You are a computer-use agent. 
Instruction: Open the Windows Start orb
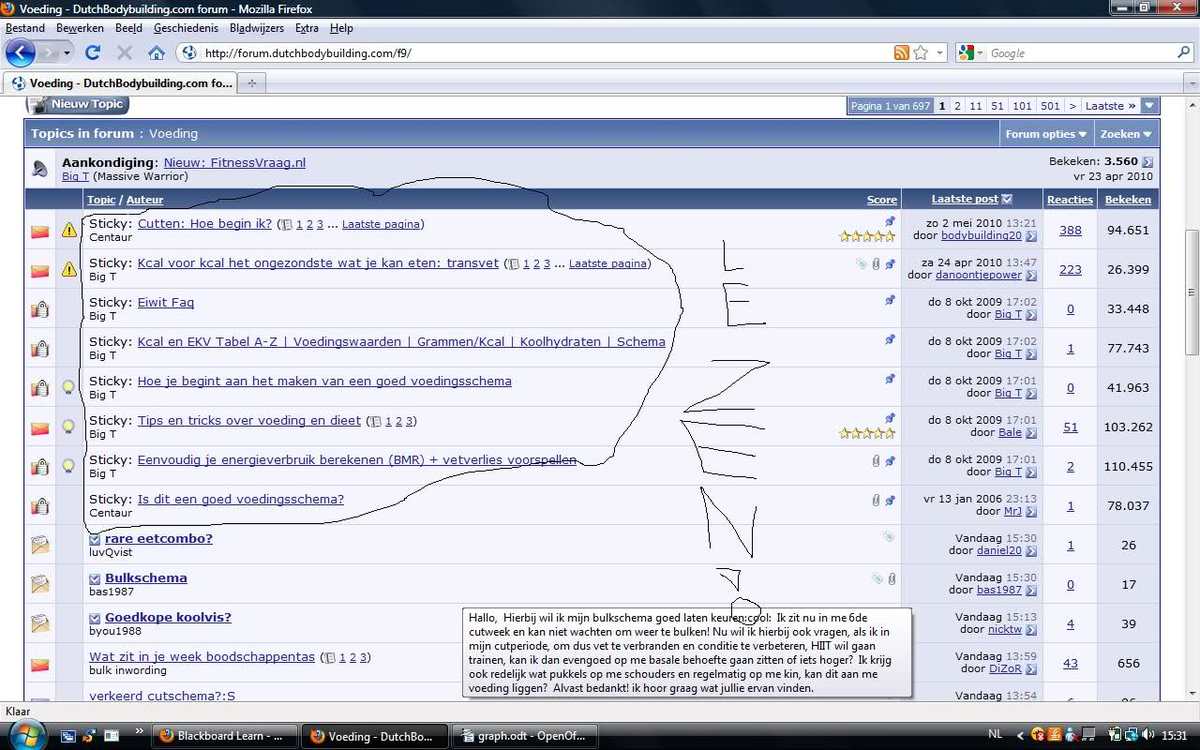point(27,735)
